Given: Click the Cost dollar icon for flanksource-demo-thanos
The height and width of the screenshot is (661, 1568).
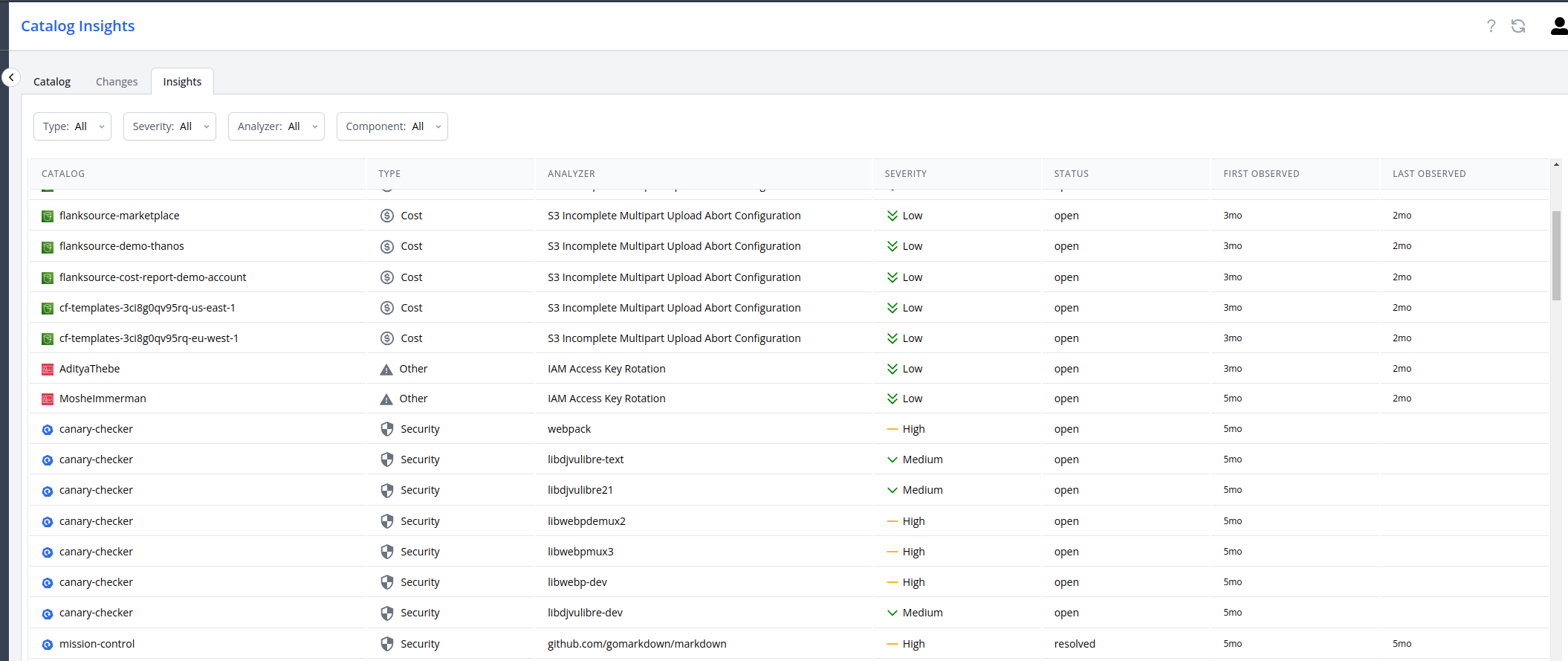Looking at the screenshot, I should pos(386,247).
